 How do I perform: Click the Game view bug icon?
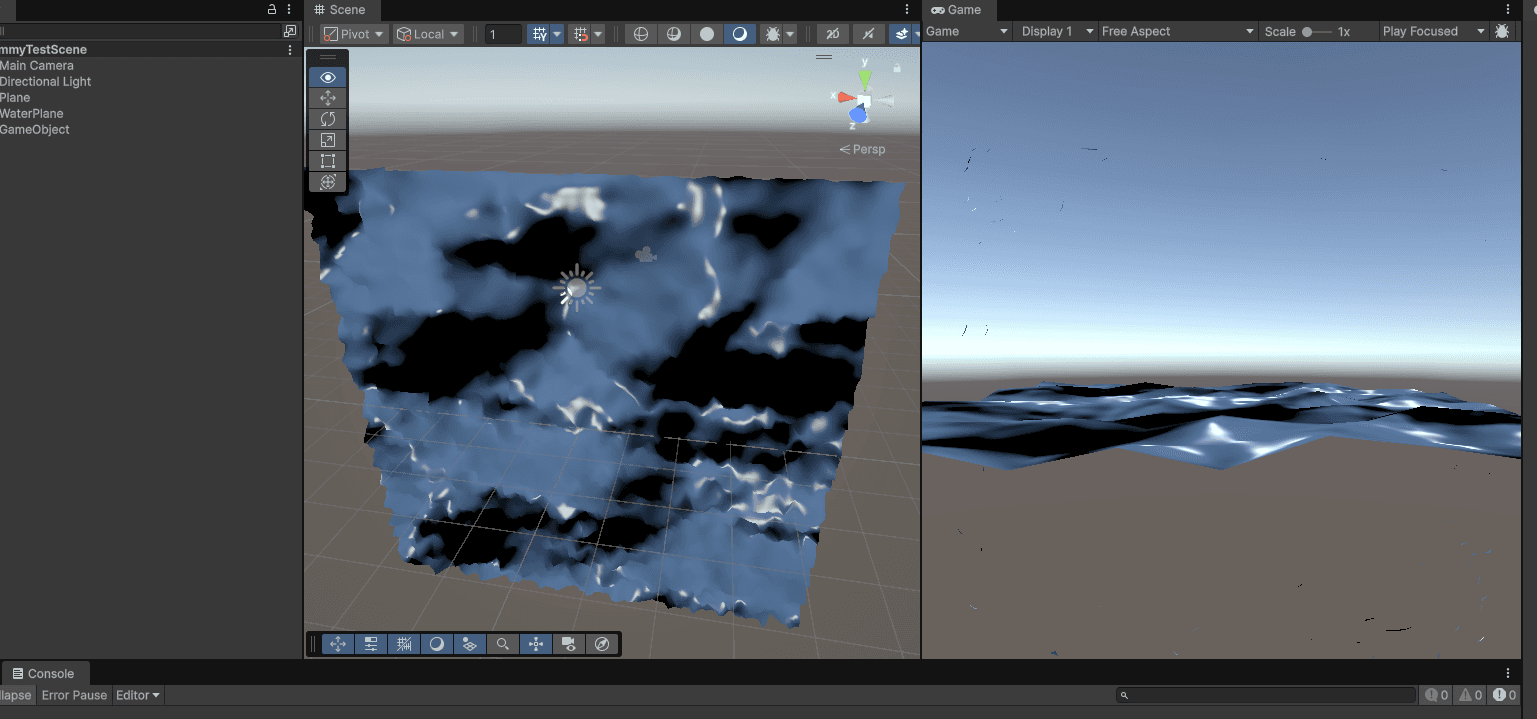pos(1502,31)
